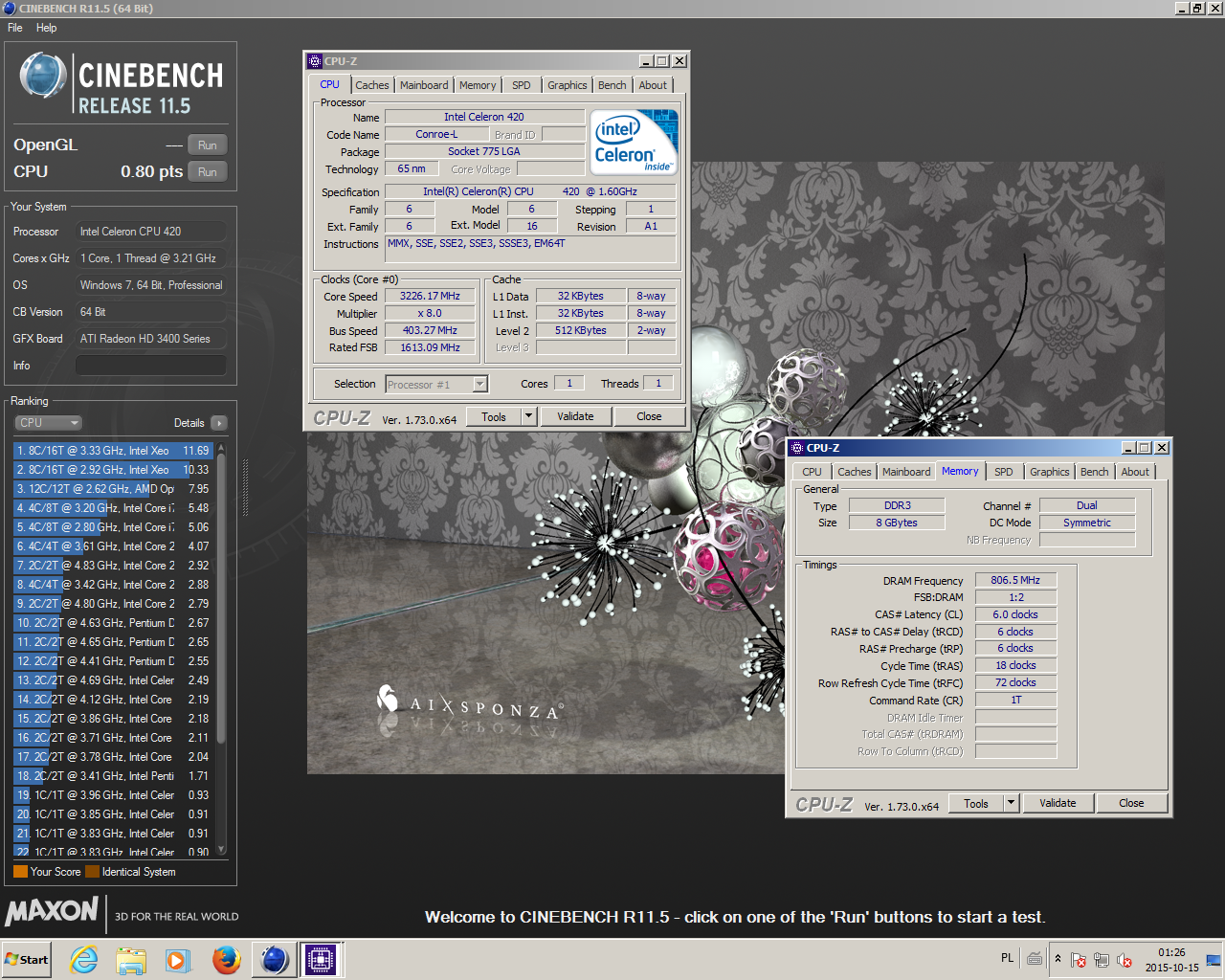Image resolution: width=1225 pixels, height=980 pixels.
Task: Click the Intel Celeron logo in CPU-Z
Action: (635, 142)
